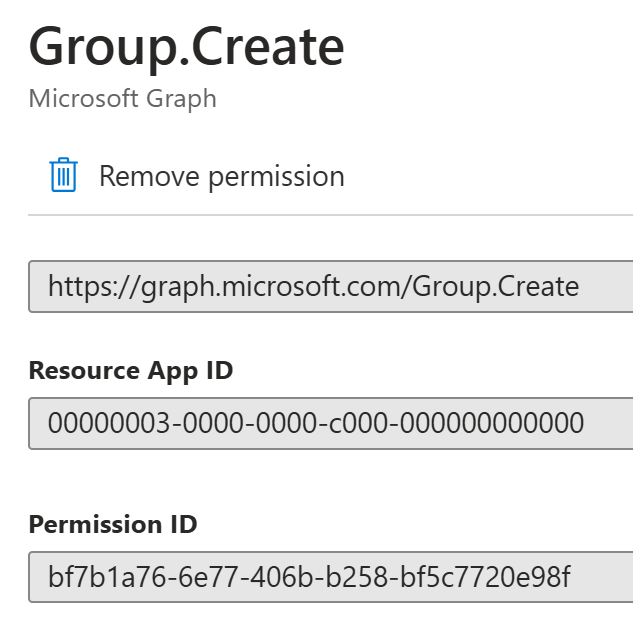The image size is (633, 634).
Task: Click the blue trash can icon
Action: click(63, 175)
